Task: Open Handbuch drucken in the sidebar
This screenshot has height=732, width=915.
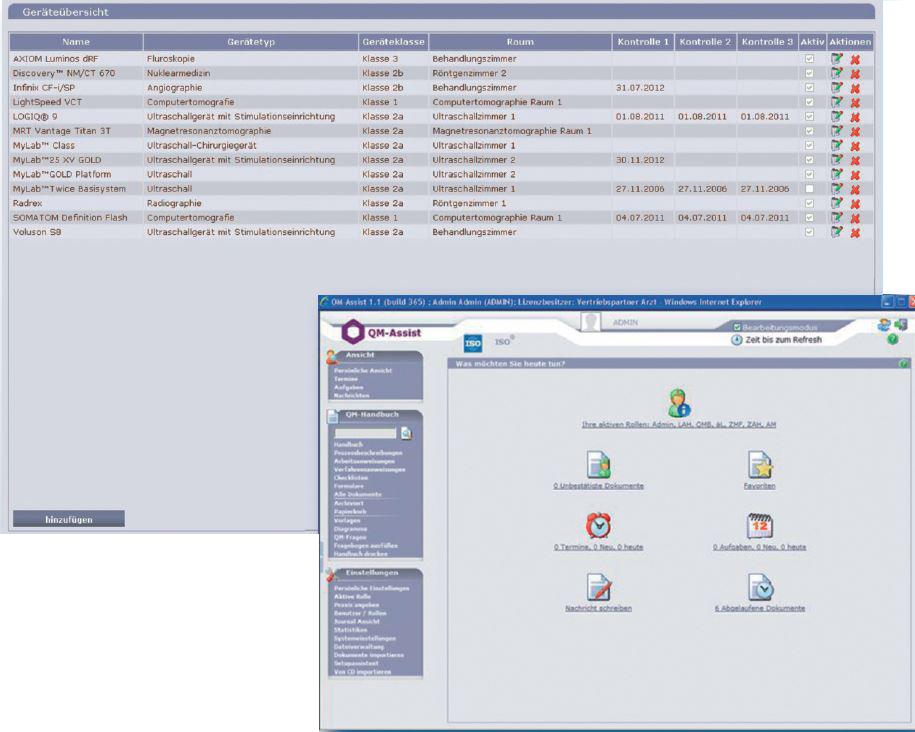Action: [361, 553]
